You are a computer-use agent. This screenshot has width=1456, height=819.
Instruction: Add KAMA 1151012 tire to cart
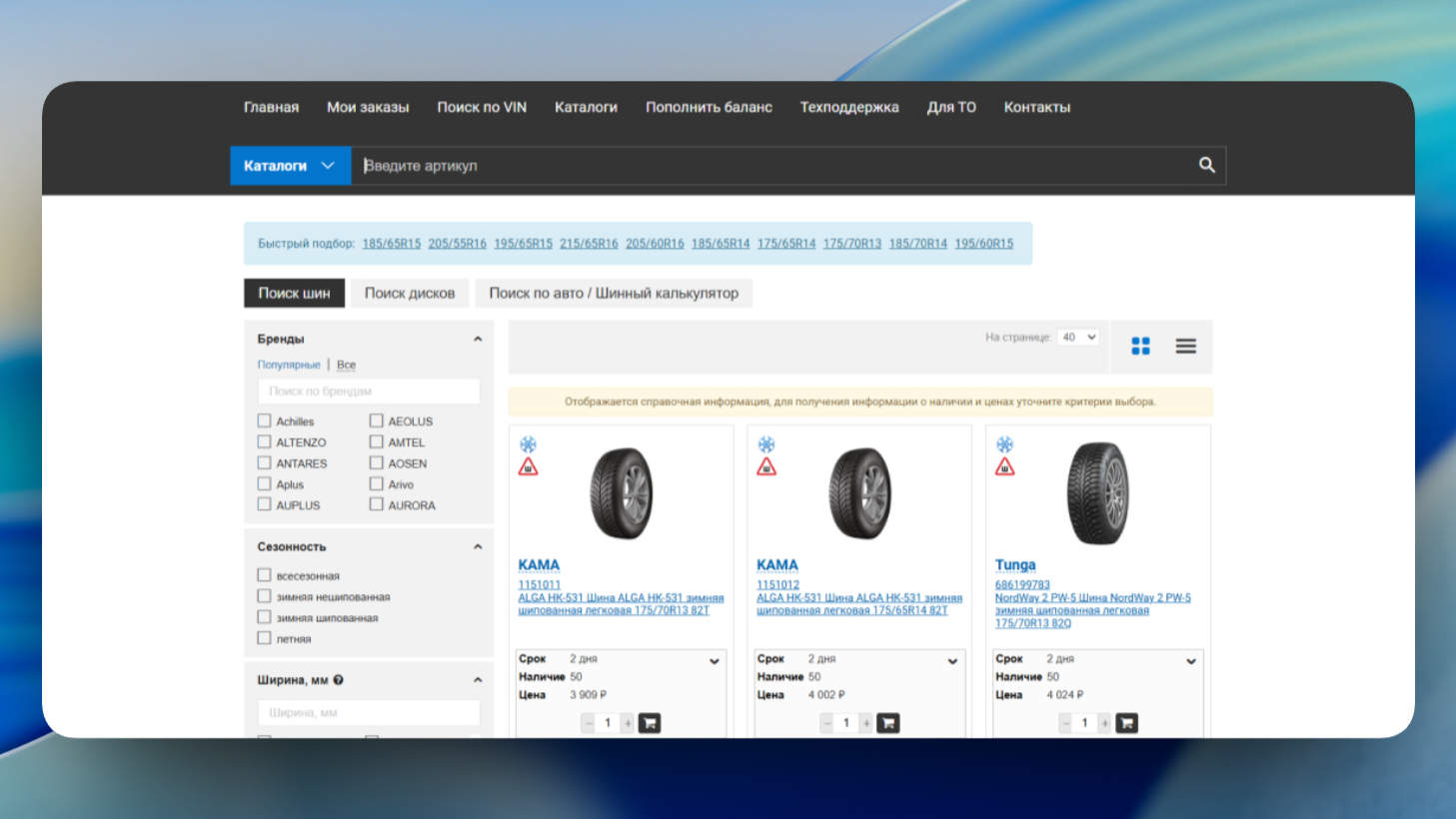(x=888, y=723)
